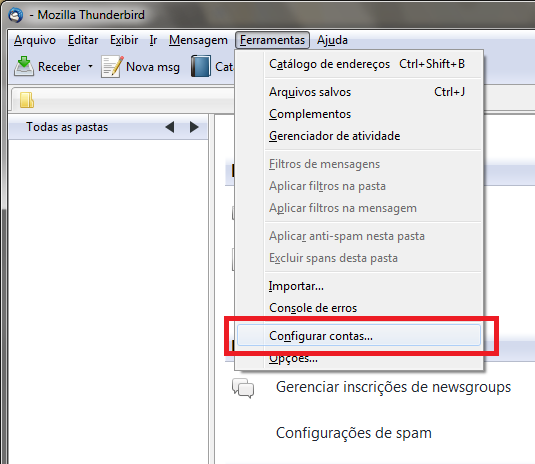Click the newsgroups chat bubble icon
The image size is (535, 464).
pos(243,388)
